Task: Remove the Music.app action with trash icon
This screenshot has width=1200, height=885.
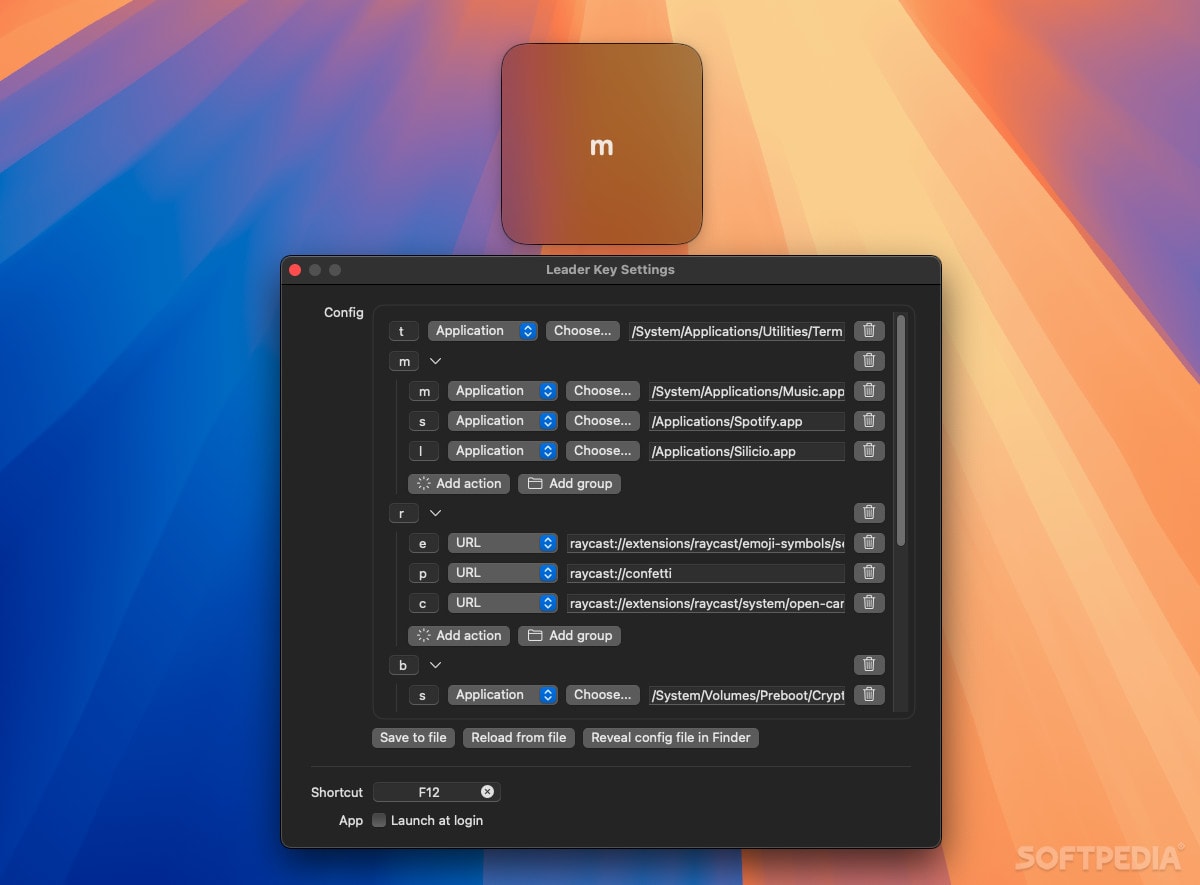Action: tap(869, 391)
